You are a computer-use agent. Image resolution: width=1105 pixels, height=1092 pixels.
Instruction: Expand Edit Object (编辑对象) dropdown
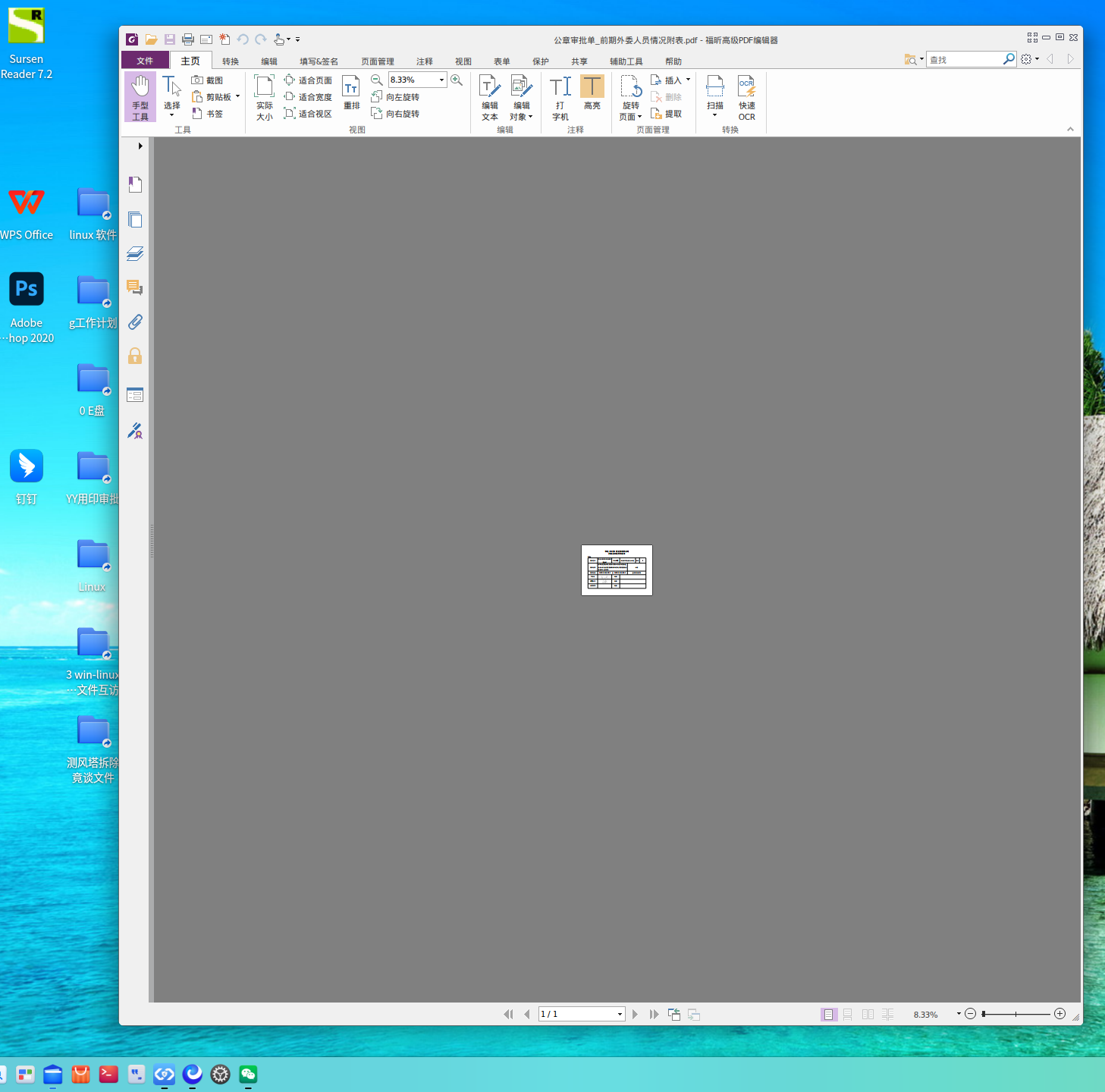531,117
